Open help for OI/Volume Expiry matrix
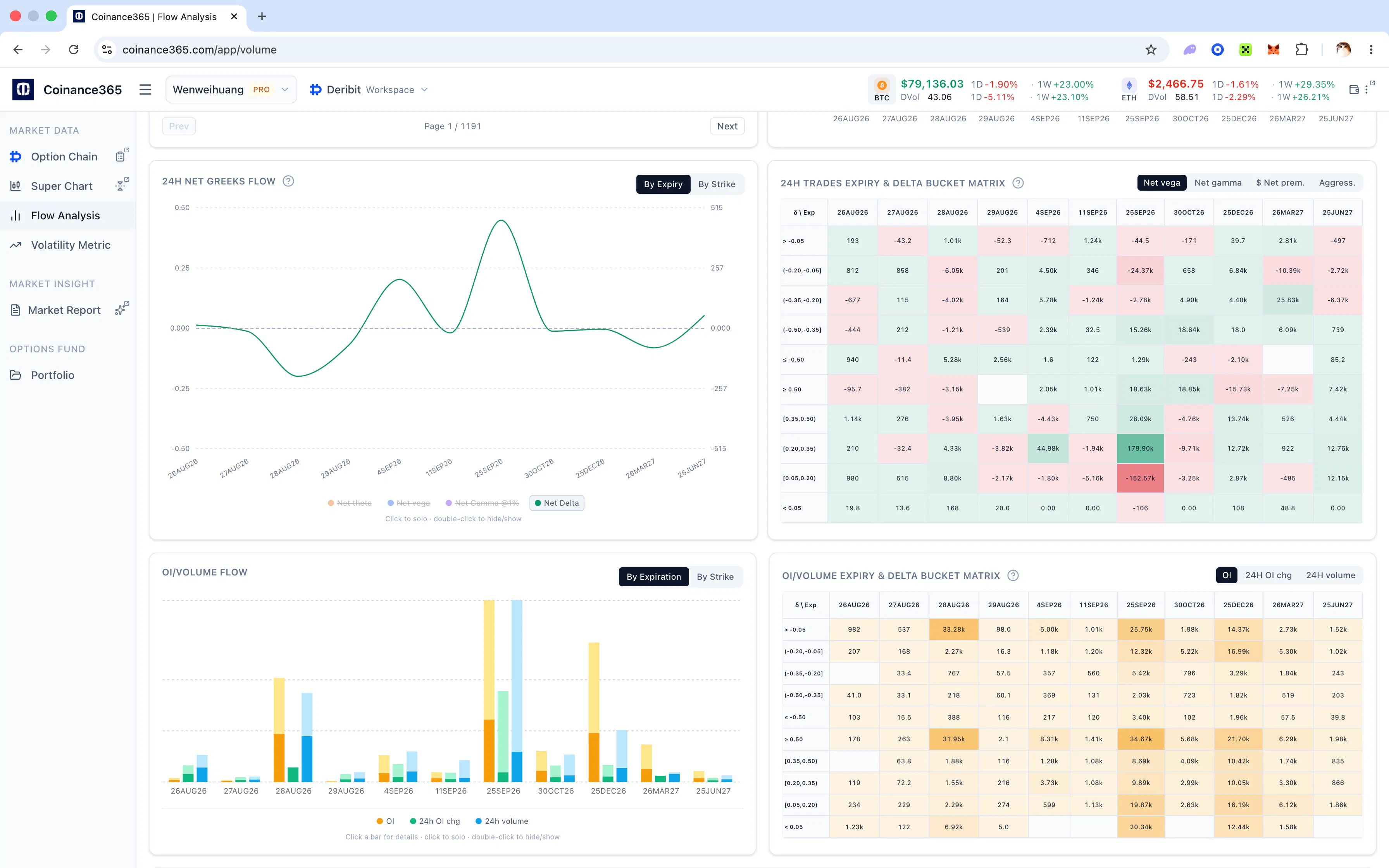This screenshot has height=868, width=1389. [x=1013, y=576]
